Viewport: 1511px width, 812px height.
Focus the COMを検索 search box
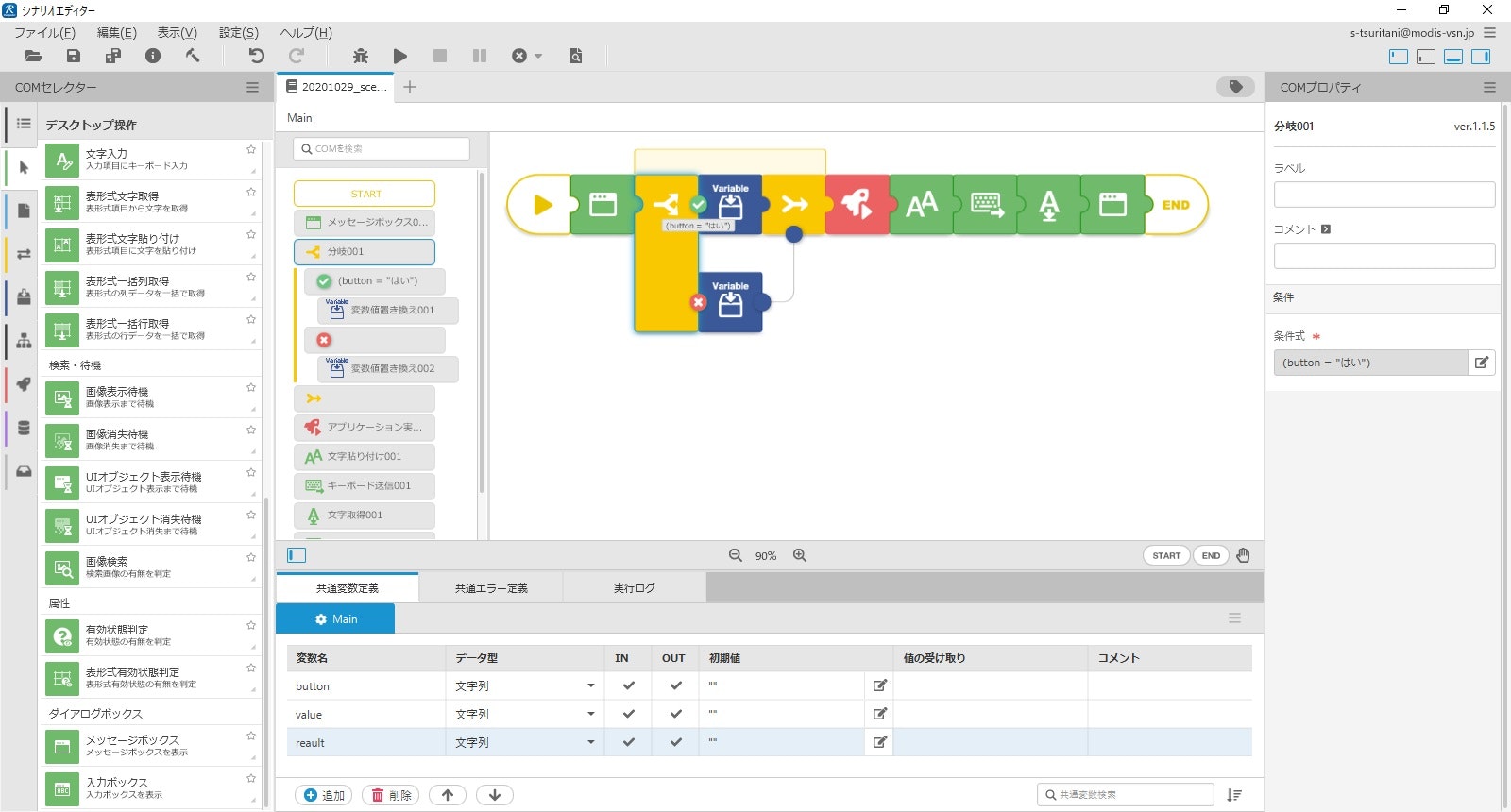[382, 149]
